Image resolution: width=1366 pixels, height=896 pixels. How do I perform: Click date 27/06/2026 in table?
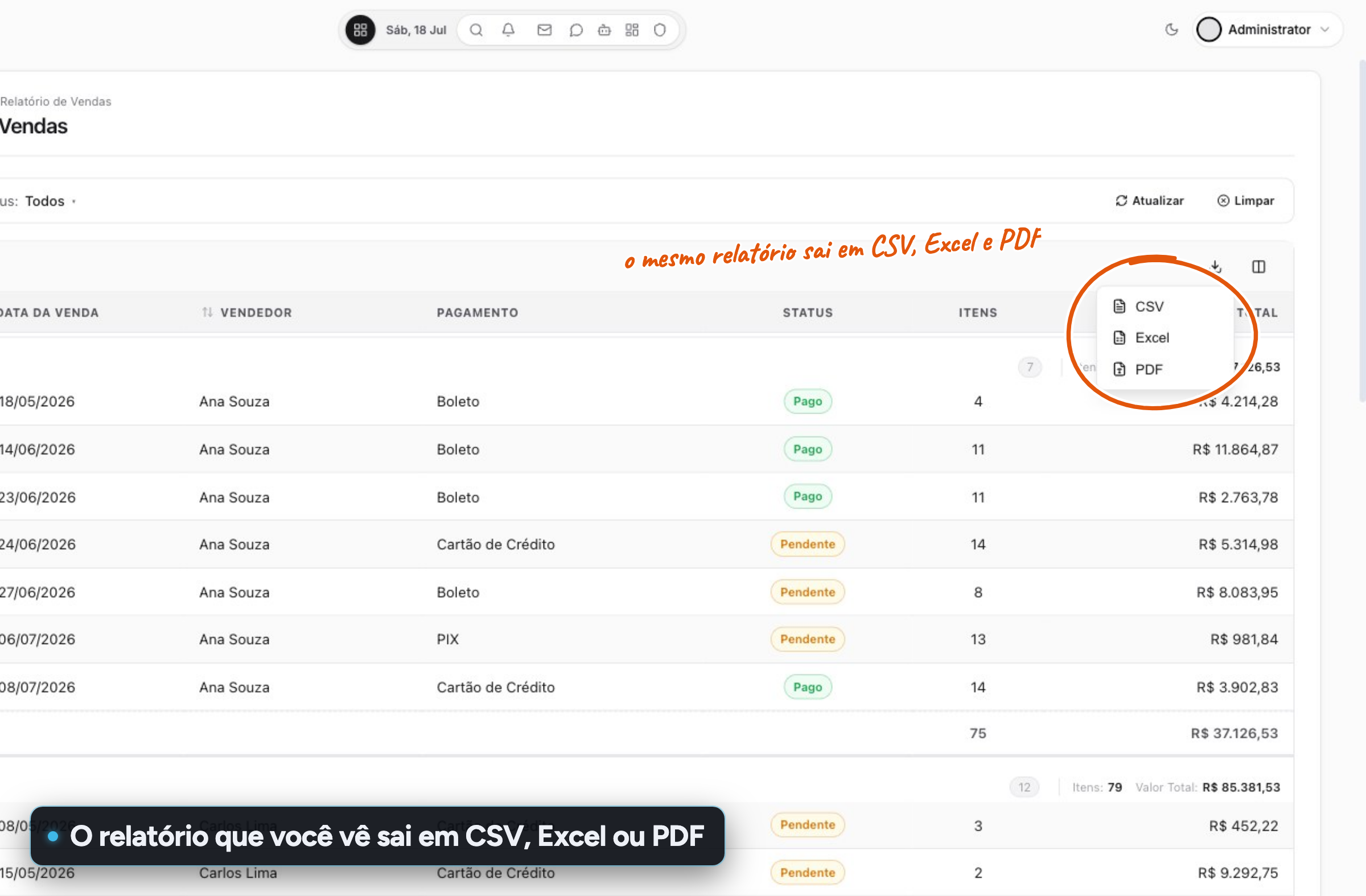pyautogui.click(x=38, y=592)
